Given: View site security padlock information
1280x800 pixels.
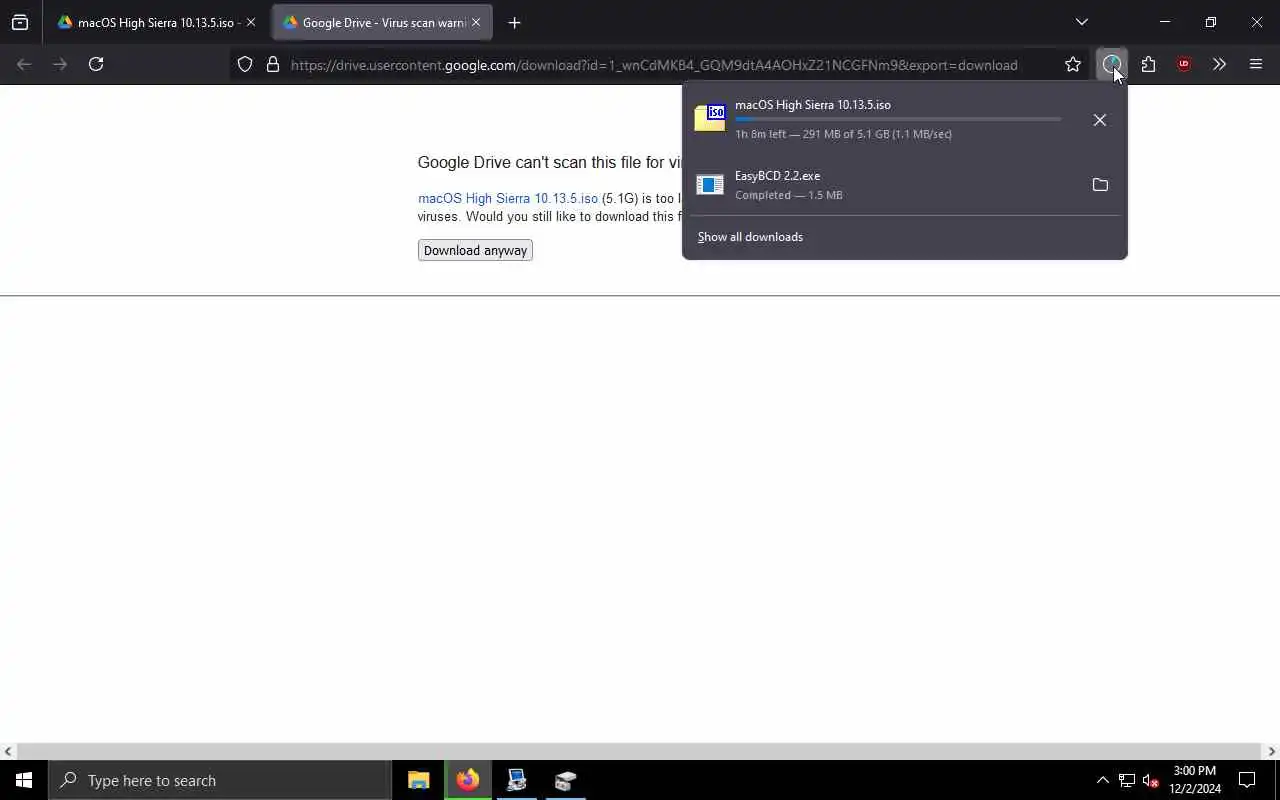Looking at the screenshot, I should coord(272,65).
